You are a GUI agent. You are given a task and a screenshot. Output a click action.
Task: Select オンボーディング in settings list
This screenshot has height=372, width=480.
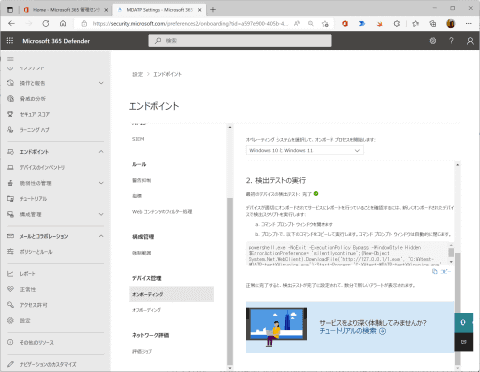click(x=171, y=294)
